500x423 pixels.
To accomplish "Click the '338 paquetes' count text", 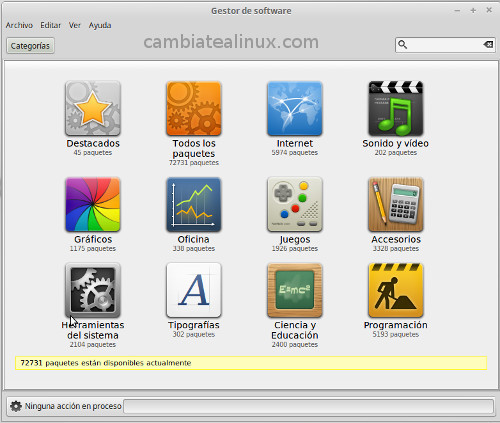I will coord(194,249).
